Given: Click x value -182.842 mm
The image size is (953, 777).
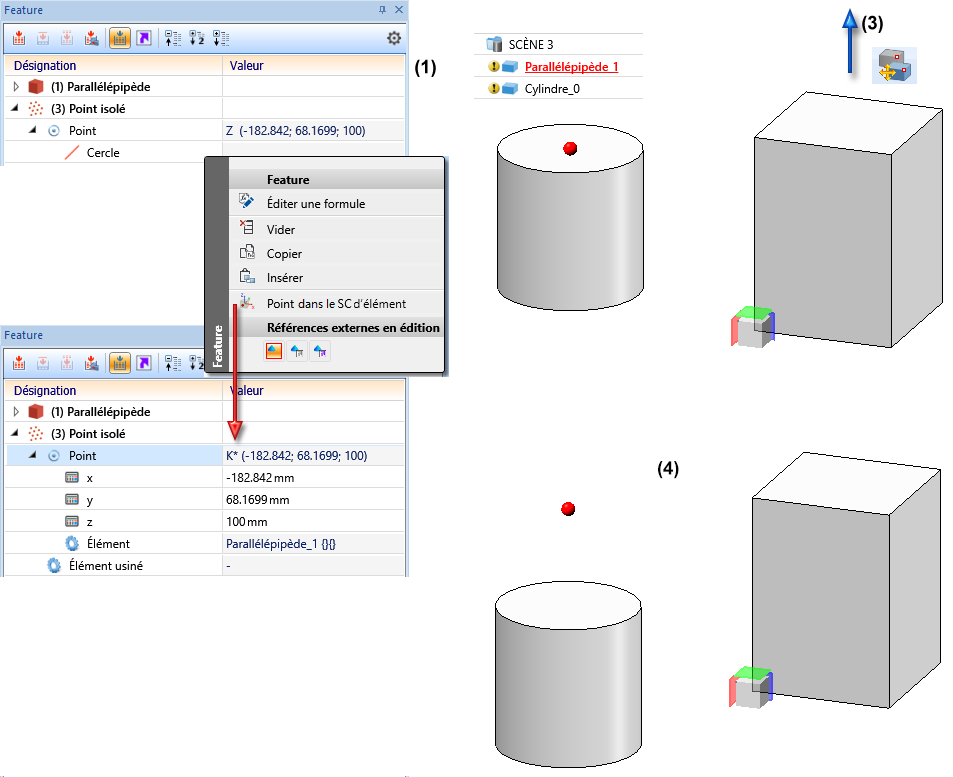Looking at the screenshot, I should pyautogui.click(x=260, y=478).
